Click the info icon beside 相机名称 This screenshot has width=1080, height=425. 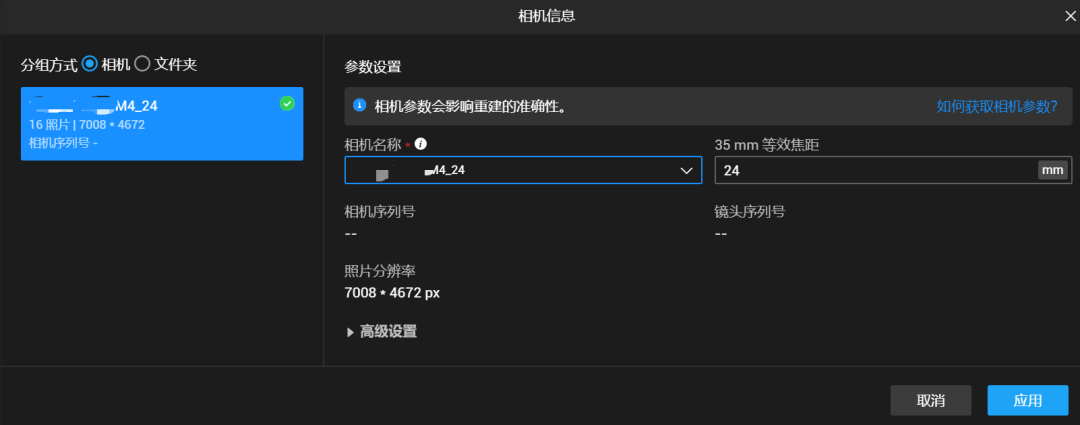[x=421, y=144]
